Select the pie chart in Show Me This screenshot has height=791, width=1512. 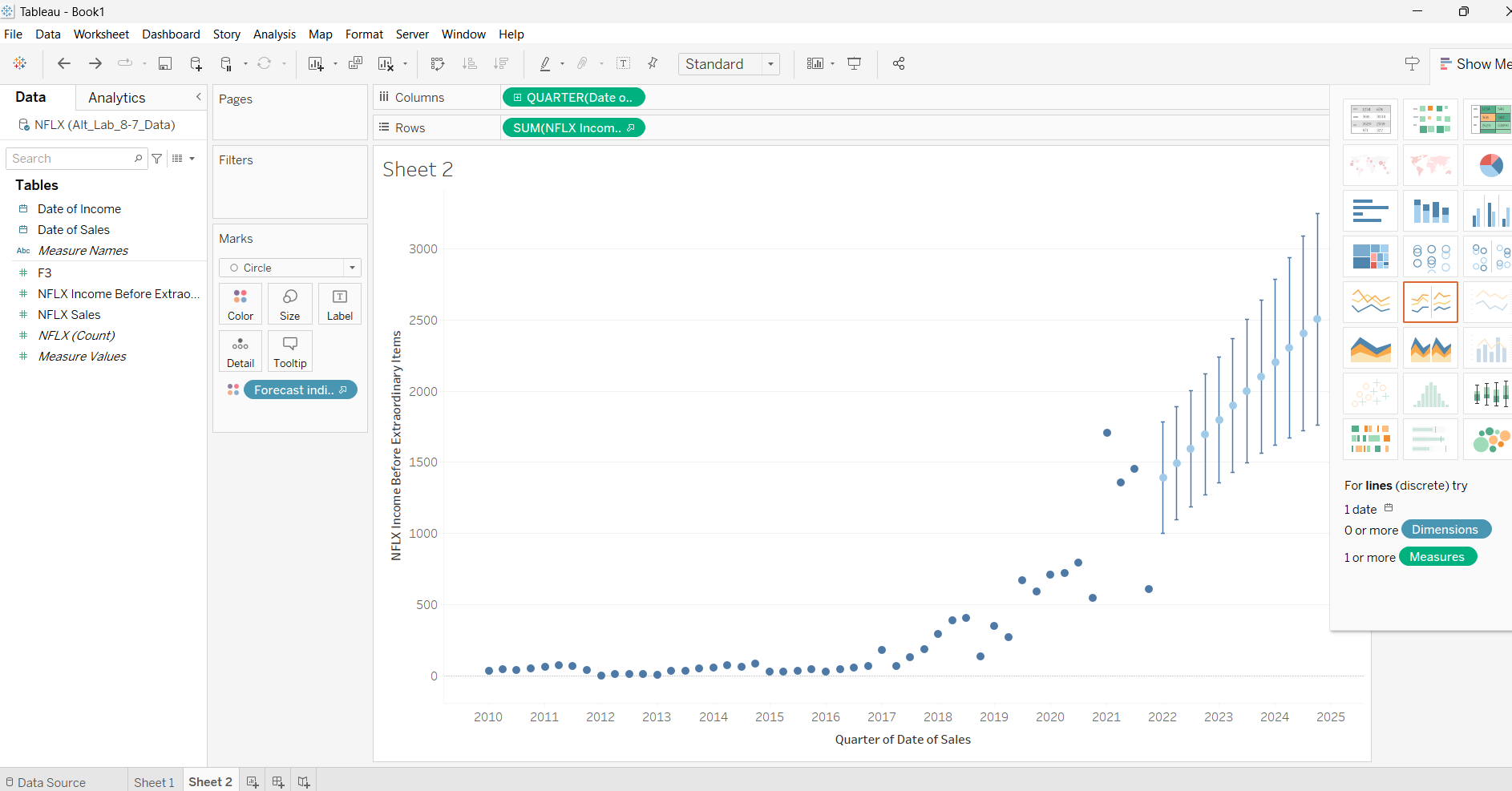1490,165
